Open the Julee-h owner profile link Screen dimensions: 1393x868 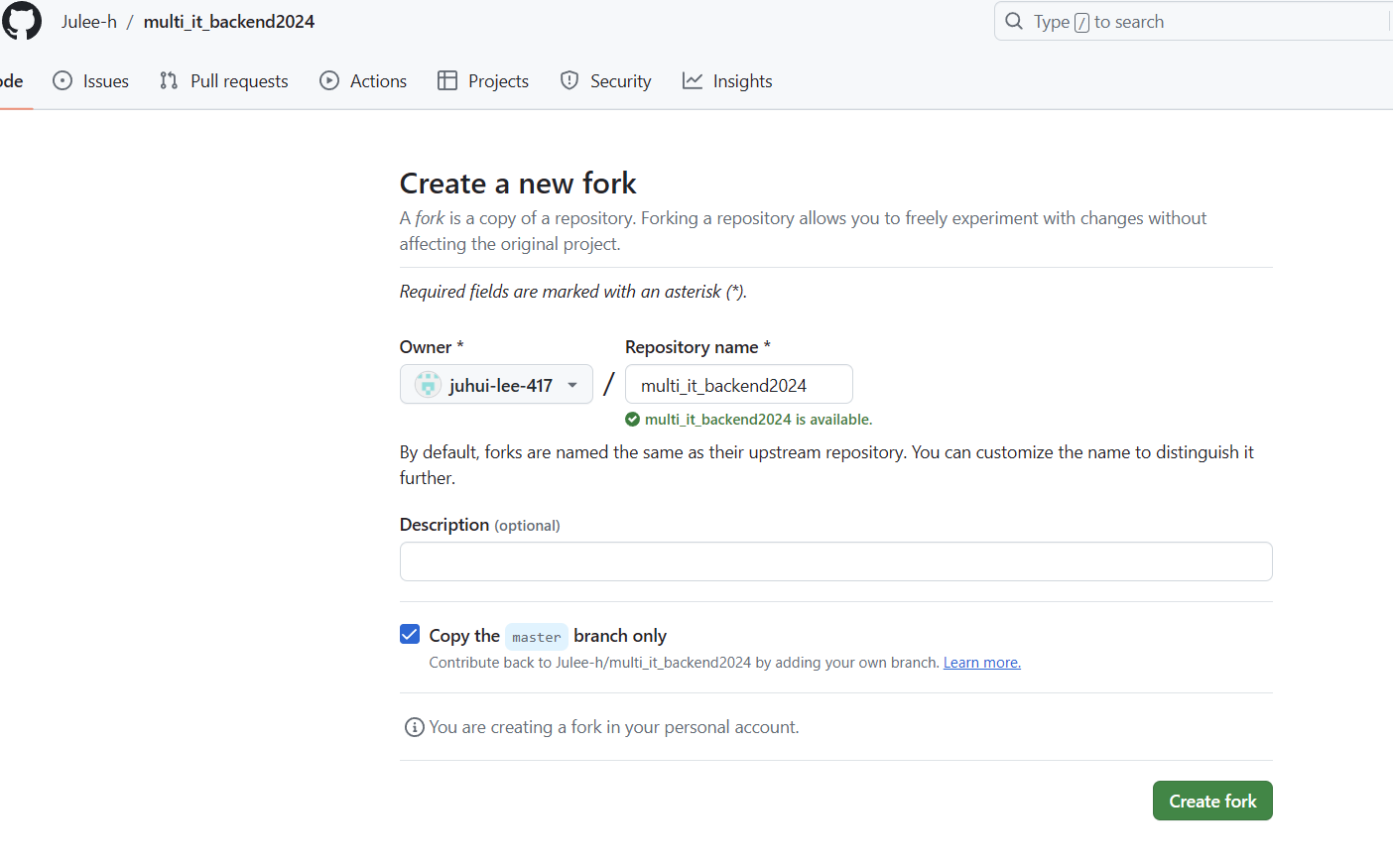(x=89, y=22)
